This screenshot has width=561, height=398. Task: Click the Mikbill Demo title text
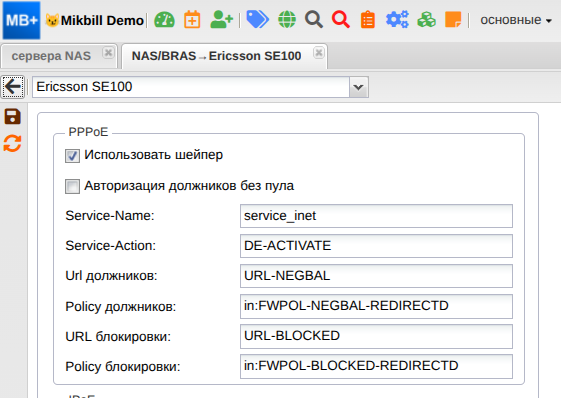tap(102, 20)
